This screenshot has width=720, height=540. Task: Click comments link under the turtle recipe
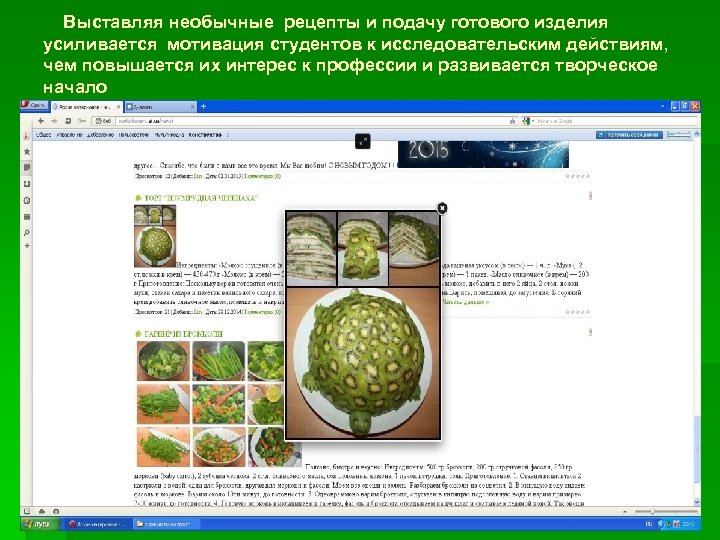click(x=263, y=312)
